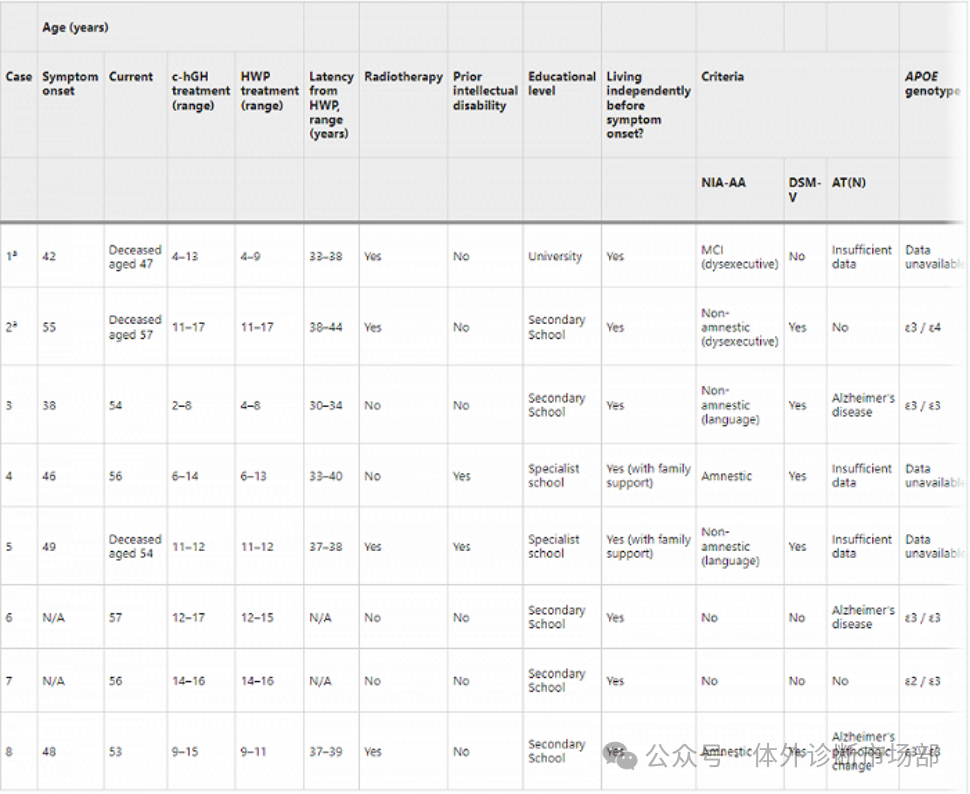Select the 'NIA-AA' criteria sub-header
Image resolution: width=970 pixels, height=794 pixels.
click(x=724, y=183)
